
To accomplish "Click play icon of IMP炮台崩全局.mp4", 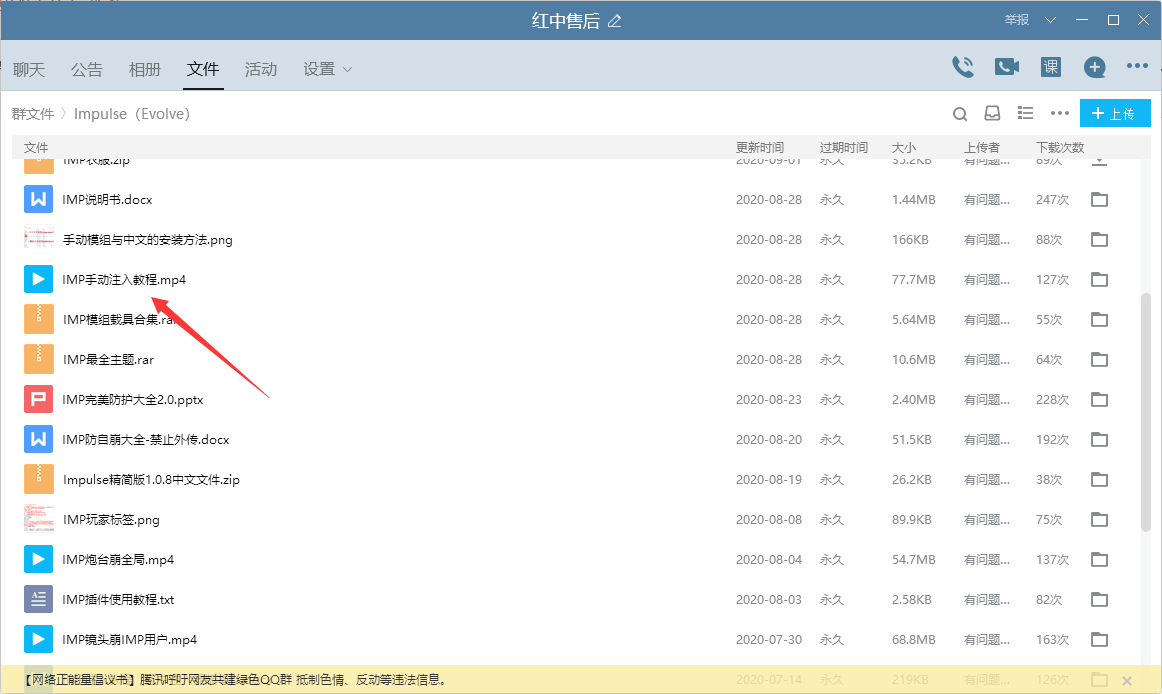I will pyautogui.click(x=39, y=560).
